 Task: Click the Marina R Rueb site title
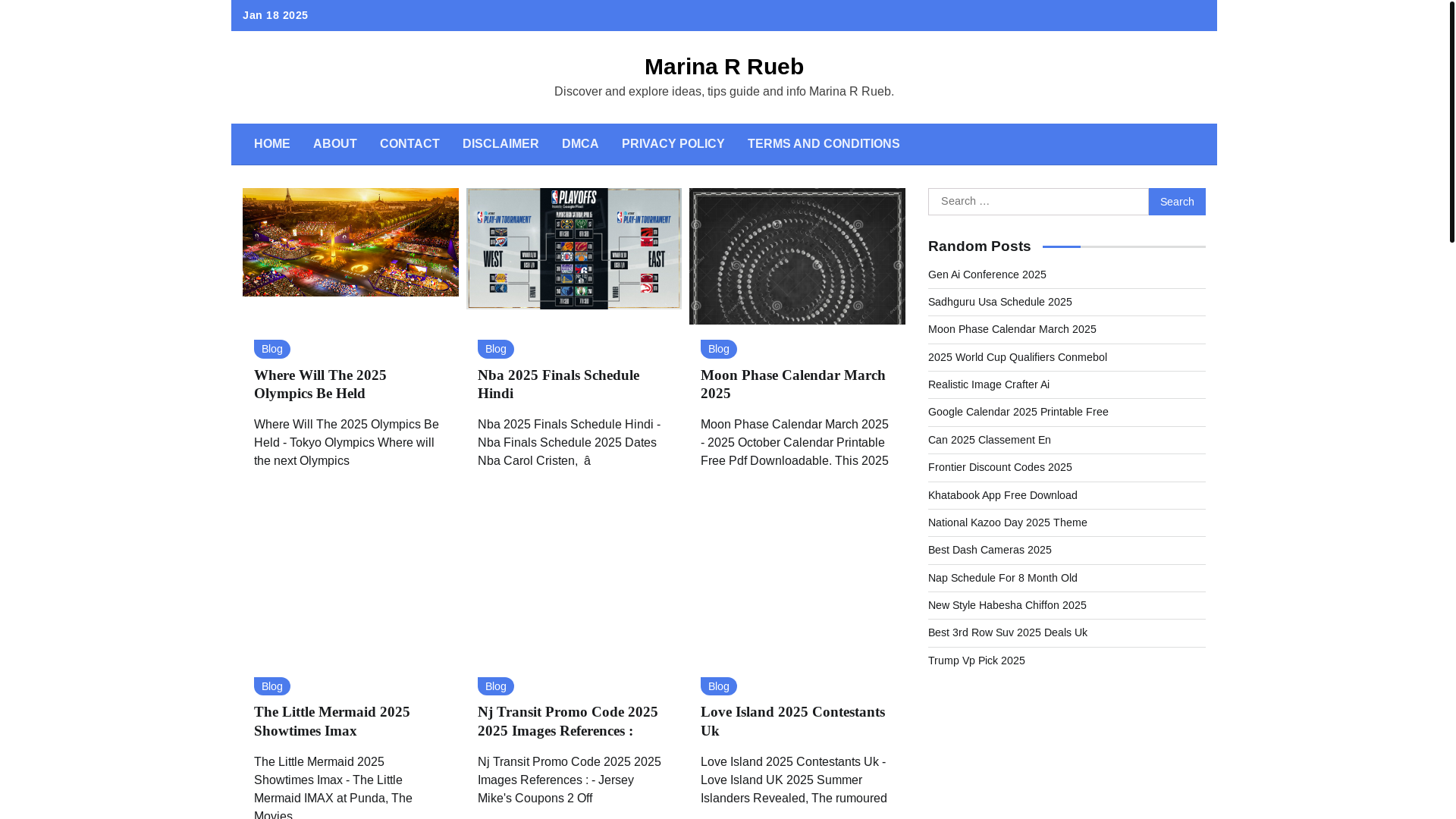coord(723,67)
